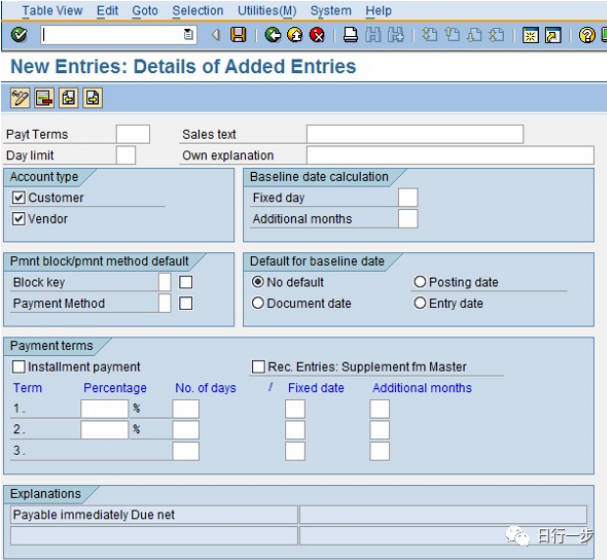
Task: Create new session icon
Action: [x=530, y=35]
